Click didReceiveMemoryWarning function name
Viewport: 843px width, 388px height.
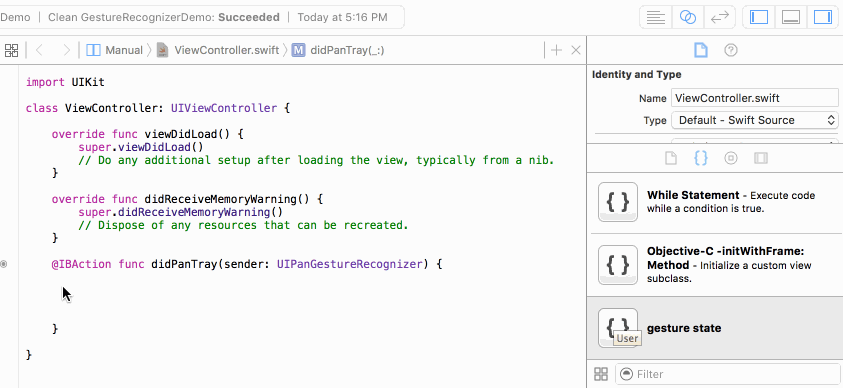pyautogui.click(x=220, y=199)
